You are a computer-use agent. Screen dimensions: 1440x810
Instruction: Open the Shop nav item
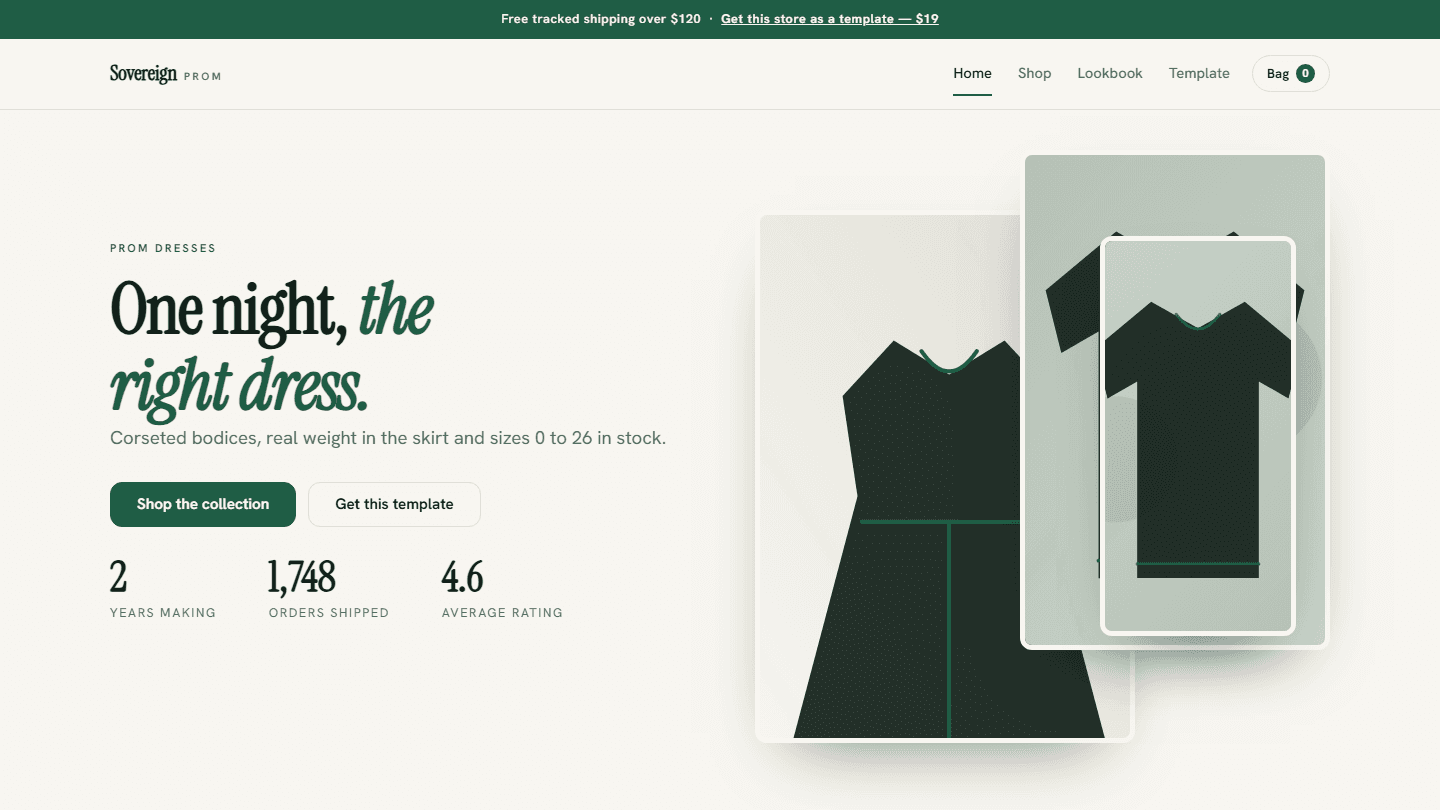pyautogui.click(x=1034, y=74)
